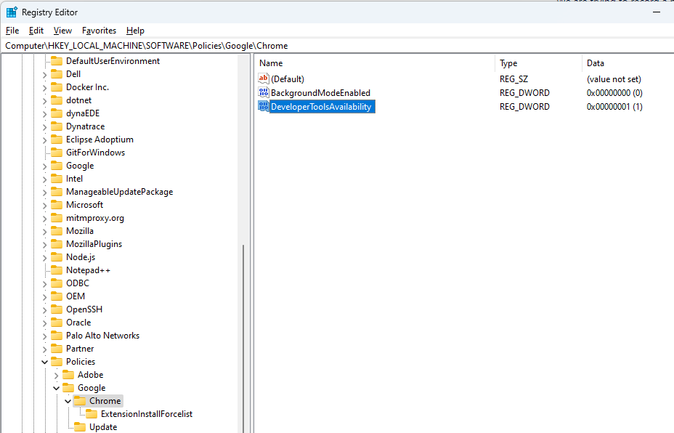674x433 pixels.
Task: Click the DeveloperToolsAvailability DWORD value icon
Action: click(x=263, y=106)
